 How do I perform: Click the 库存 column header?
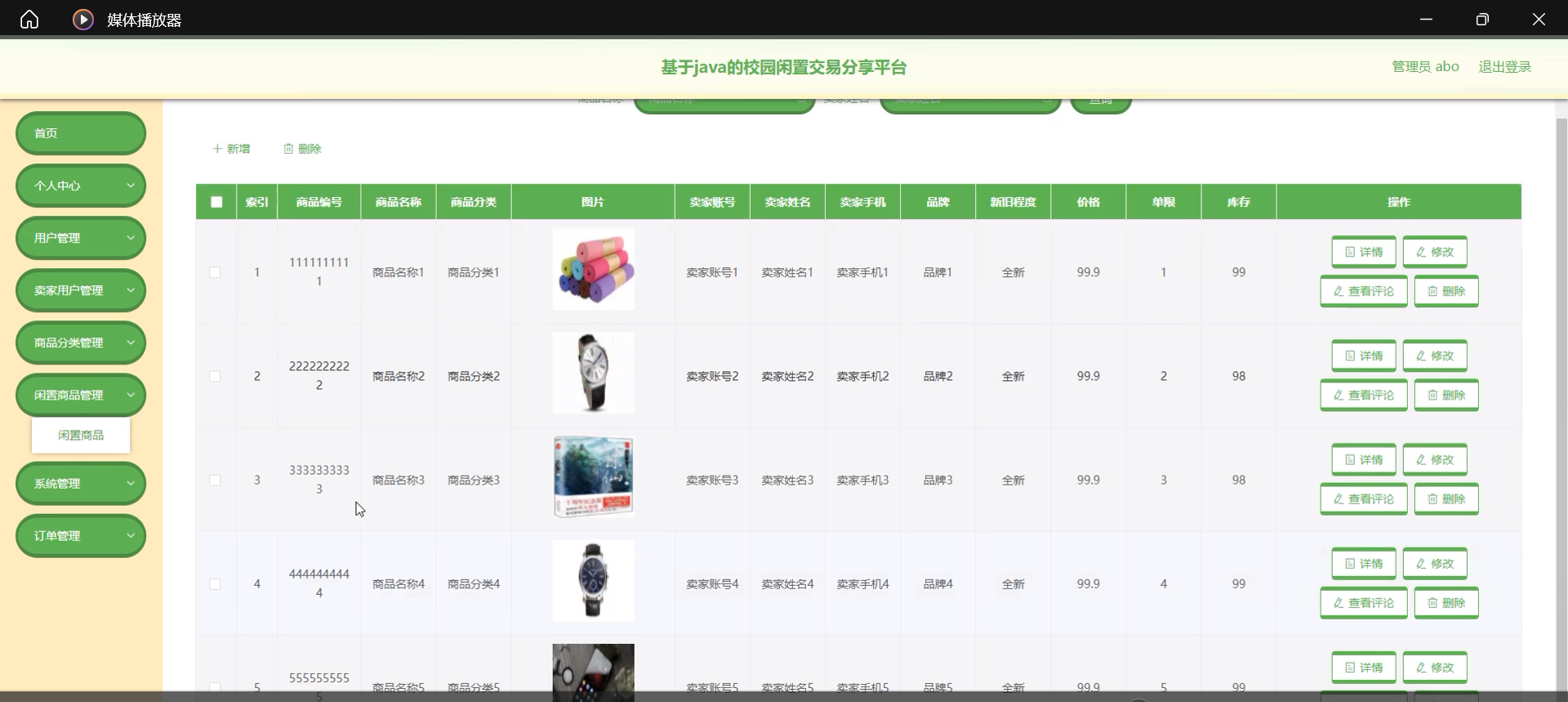1239,202
